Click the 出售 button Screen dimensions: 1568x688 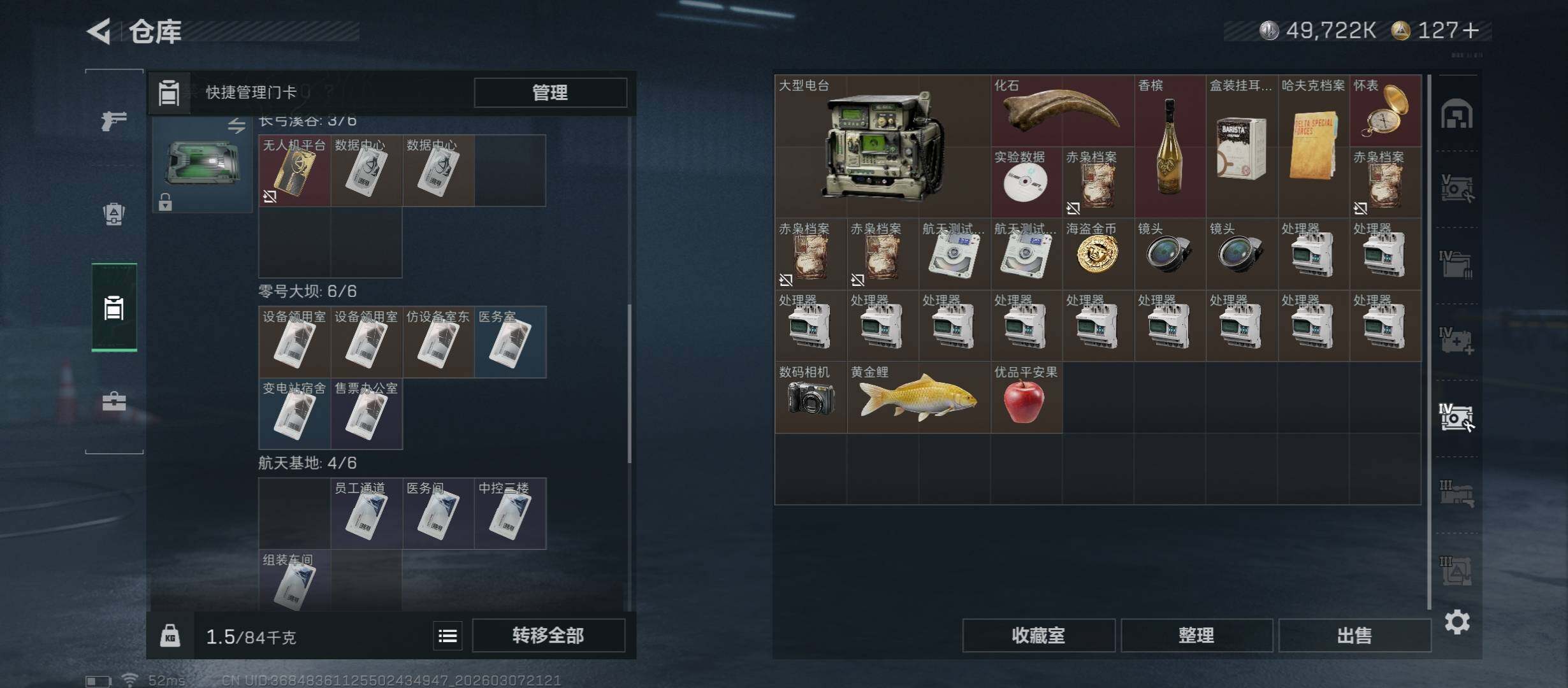coord(1354,635)
